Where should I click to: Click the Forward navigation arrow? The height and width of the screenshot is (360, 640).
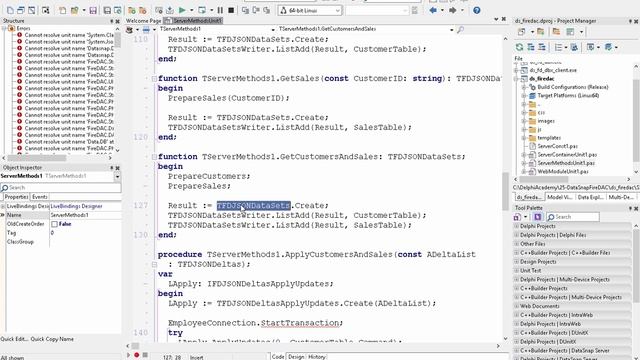[x=452, y=10]
